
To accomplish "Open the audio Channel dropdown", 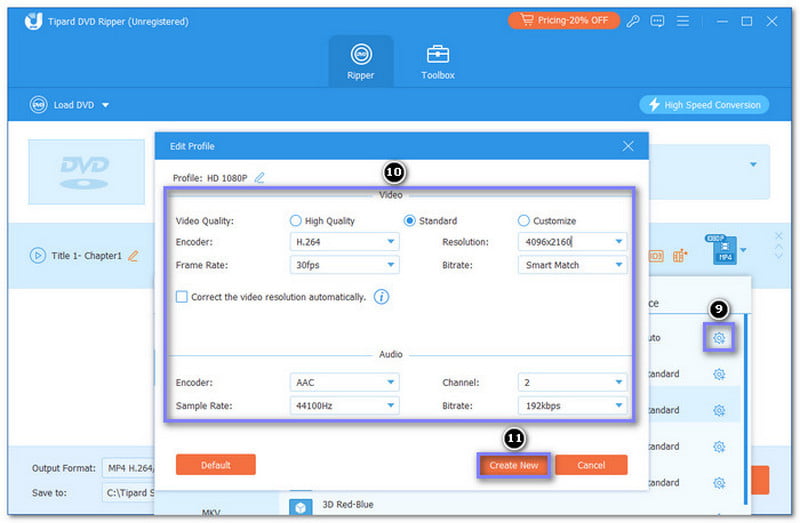I will 572,382.
